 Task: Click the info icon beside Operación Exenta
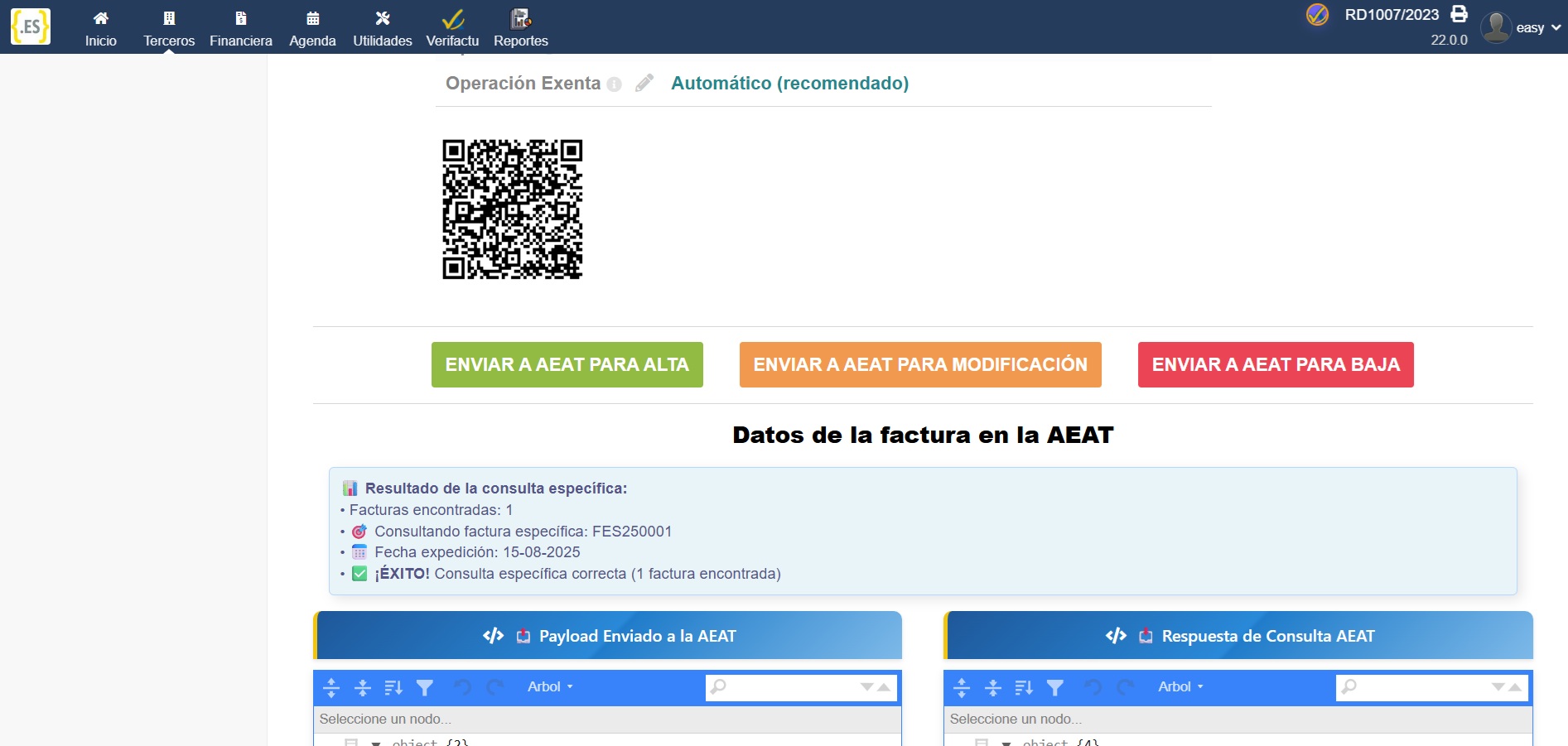point(614,84)
